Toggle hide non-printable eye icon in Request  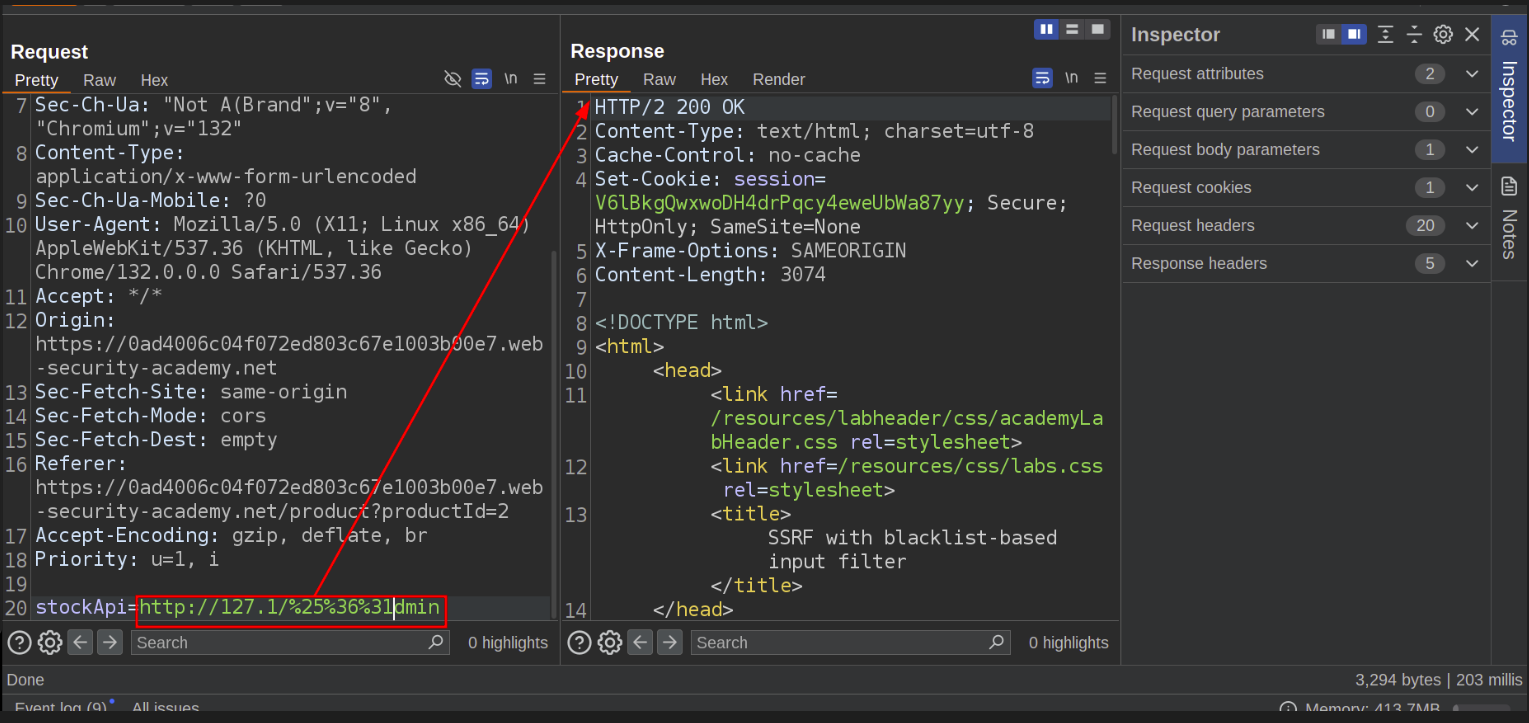click(453, 79)
